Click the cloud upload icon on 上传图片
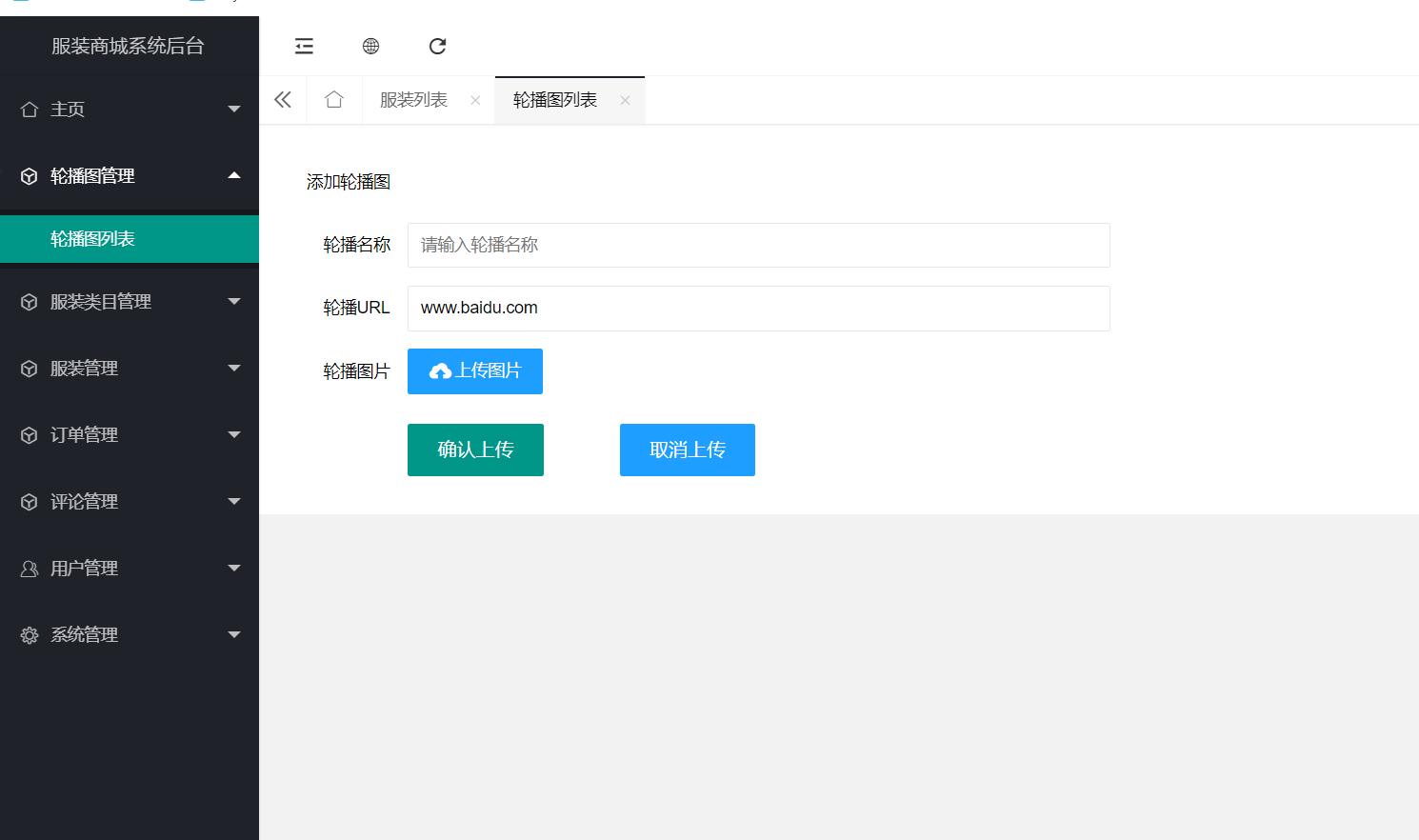 (x=440, y=371)
